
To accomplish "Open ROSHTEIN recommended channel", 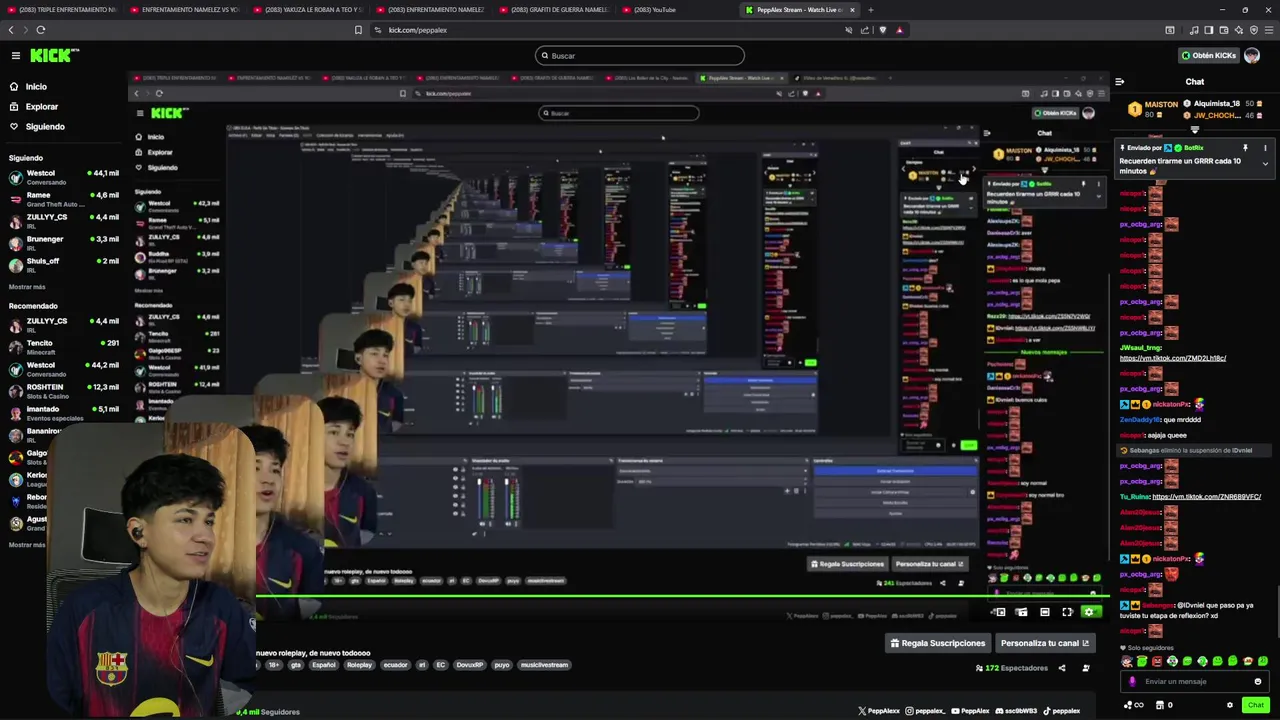I will [x=64, y=391].
